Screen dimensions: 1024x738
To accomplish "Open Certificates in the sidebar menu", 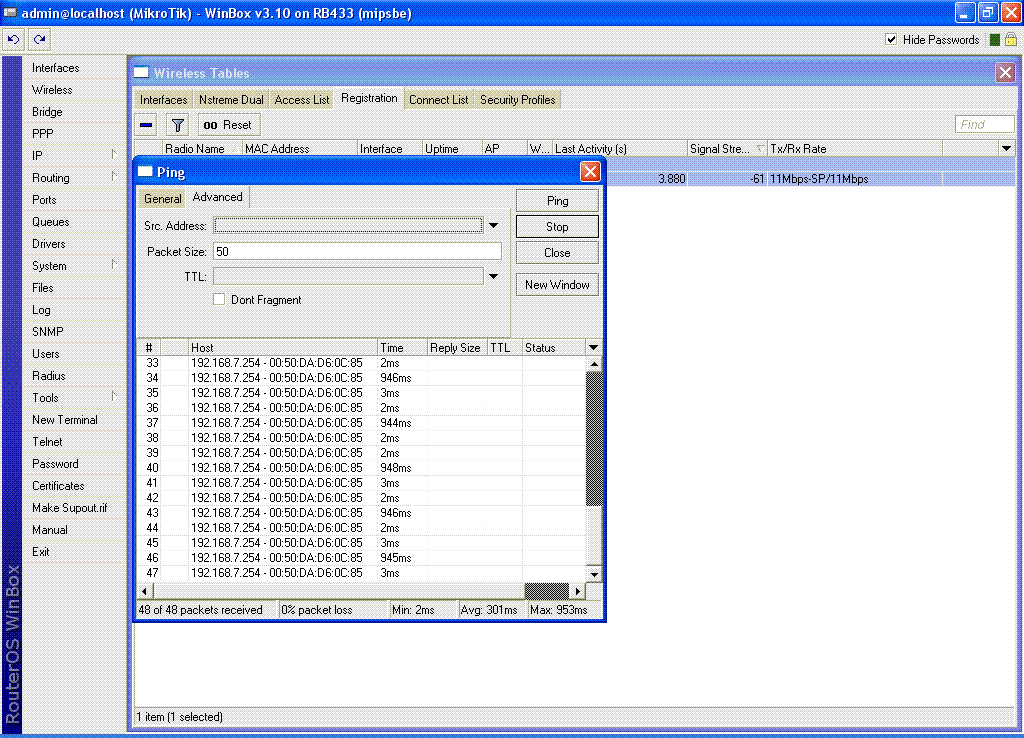I will (58, 485).
